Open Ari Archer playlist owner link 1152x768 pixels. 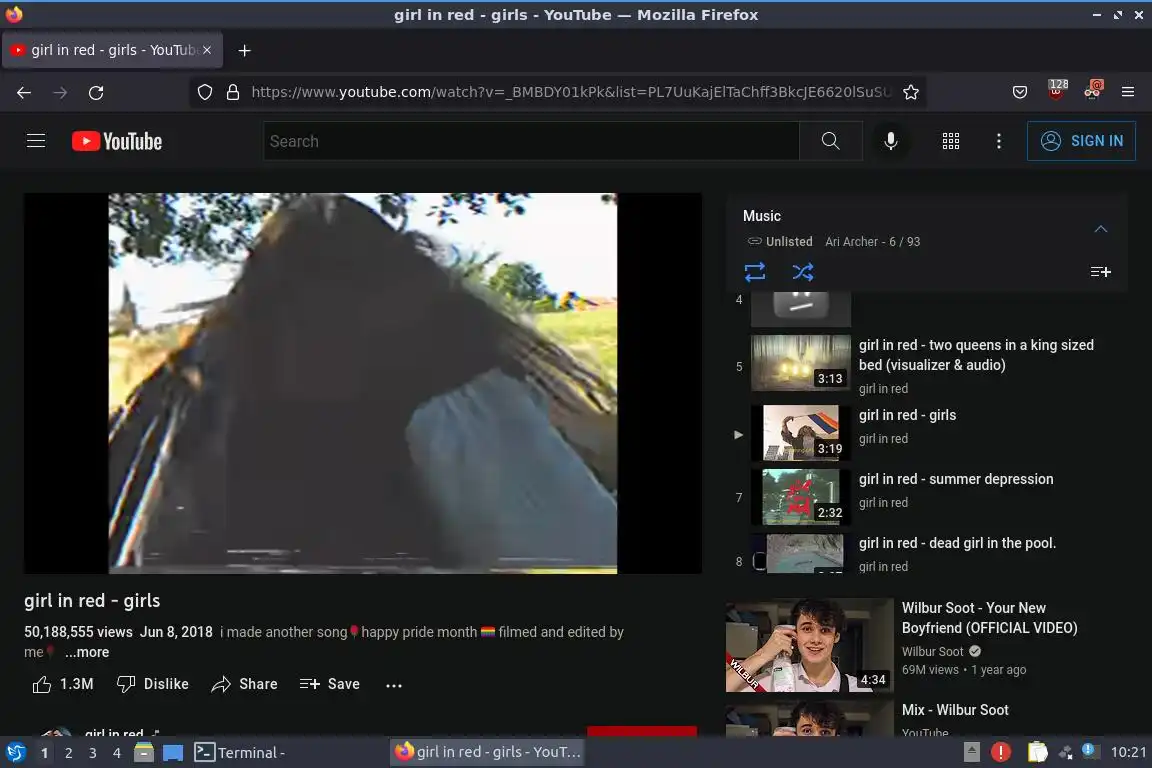(851, 242)
